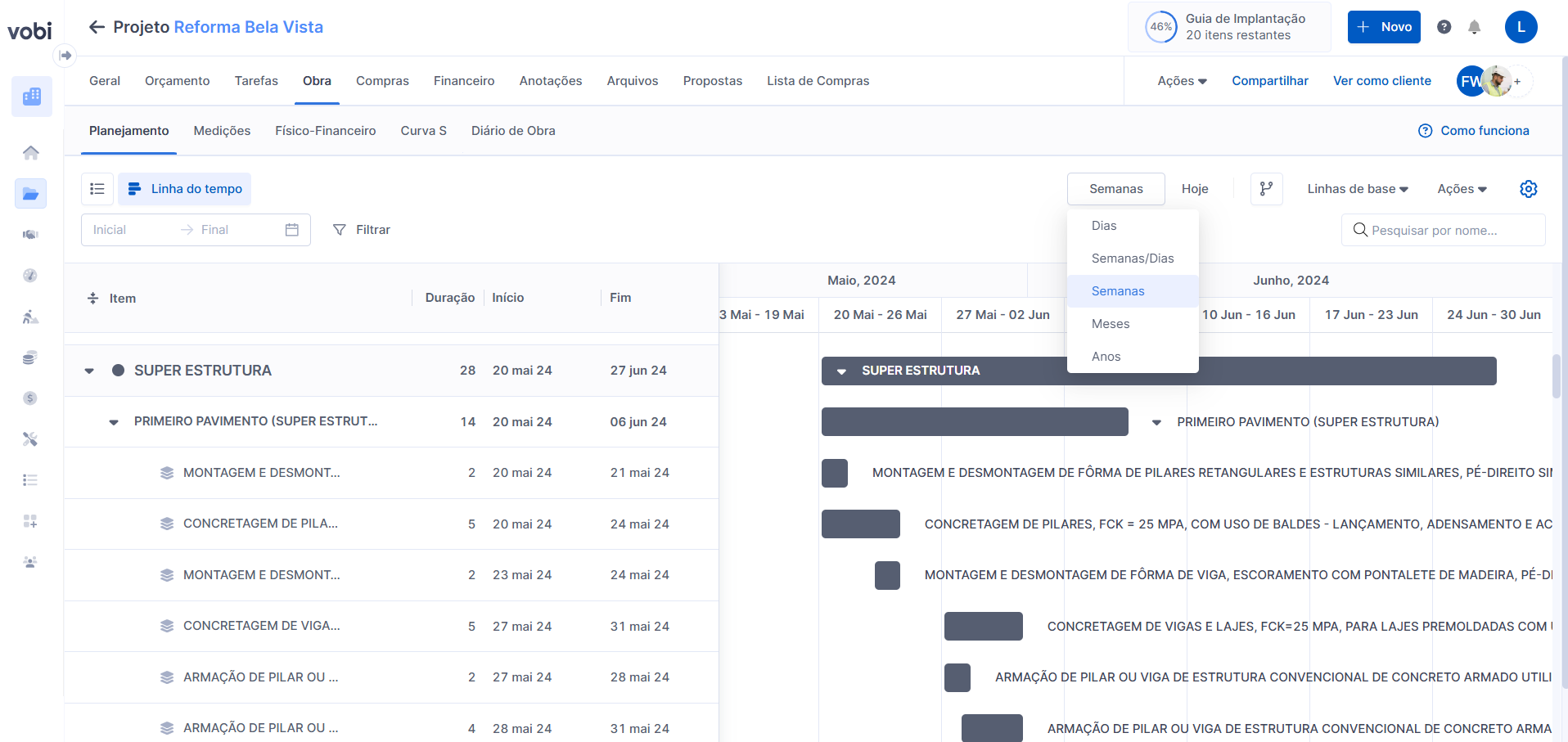Choose Semanas/Dias in the dropdown list
1568x742 pixels.
pyautogui.click(x=1132, y=259)
